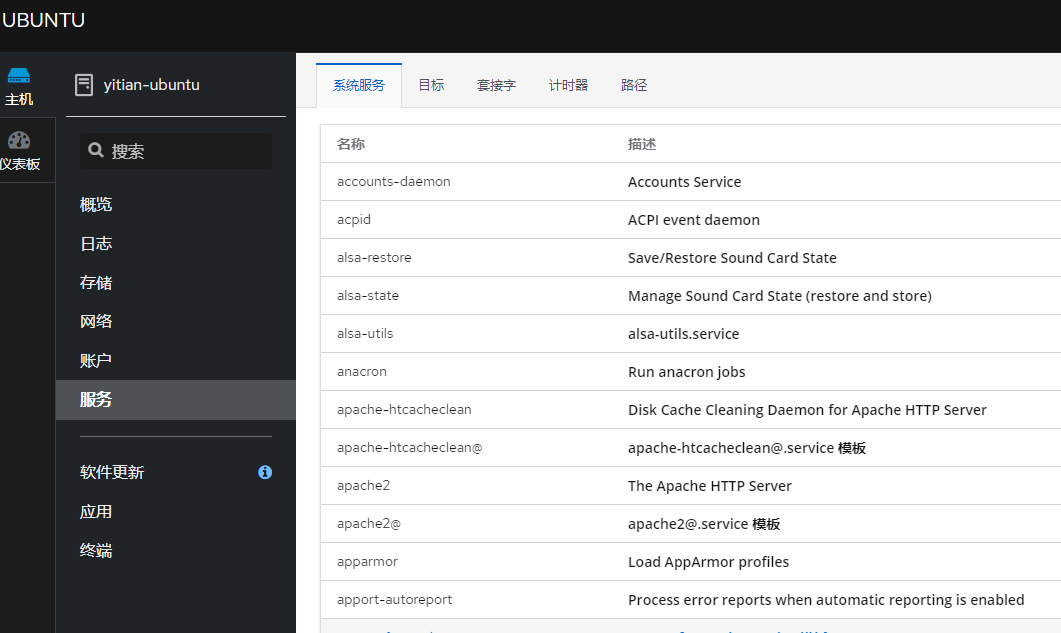Open the 网络 network page

96,322
